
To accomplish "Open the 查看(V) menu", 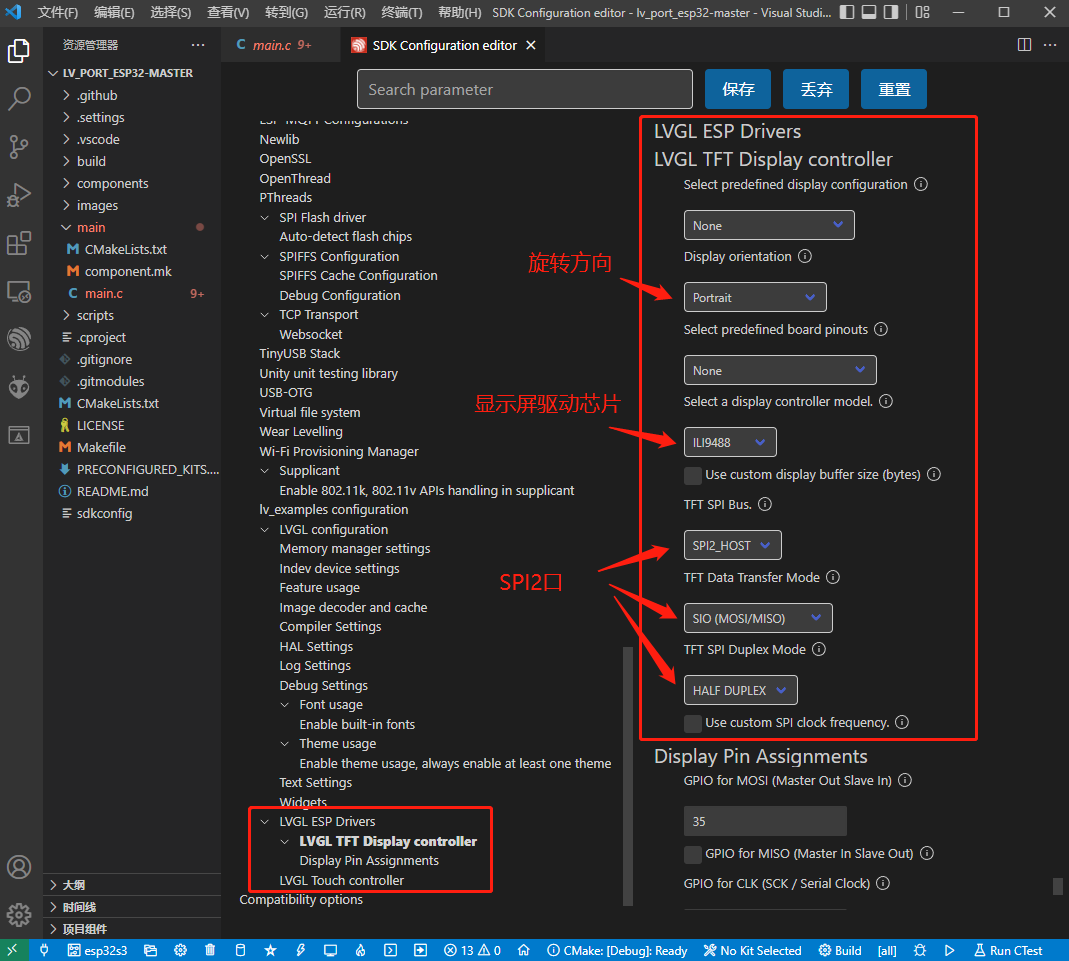I will point(228,12).
